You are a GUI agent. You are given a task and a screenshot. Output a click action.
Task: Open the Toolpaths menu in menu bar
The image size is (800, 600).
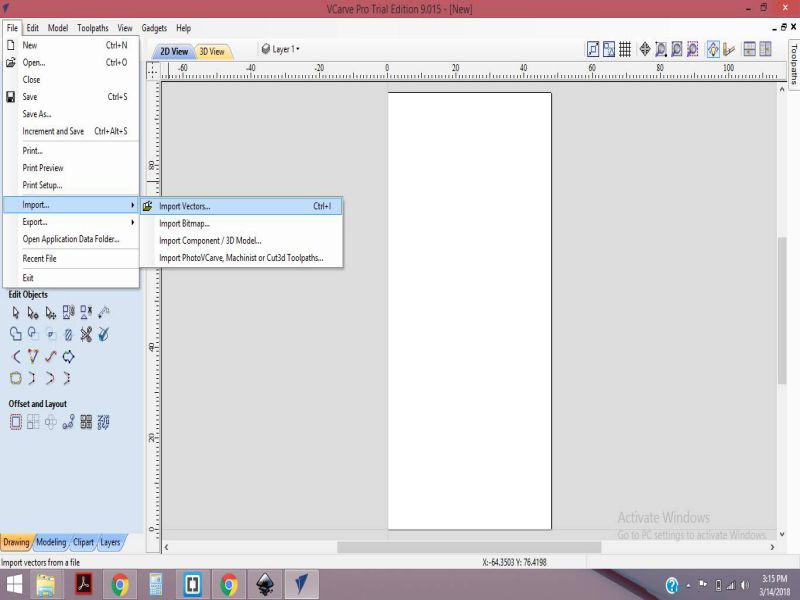93,28
